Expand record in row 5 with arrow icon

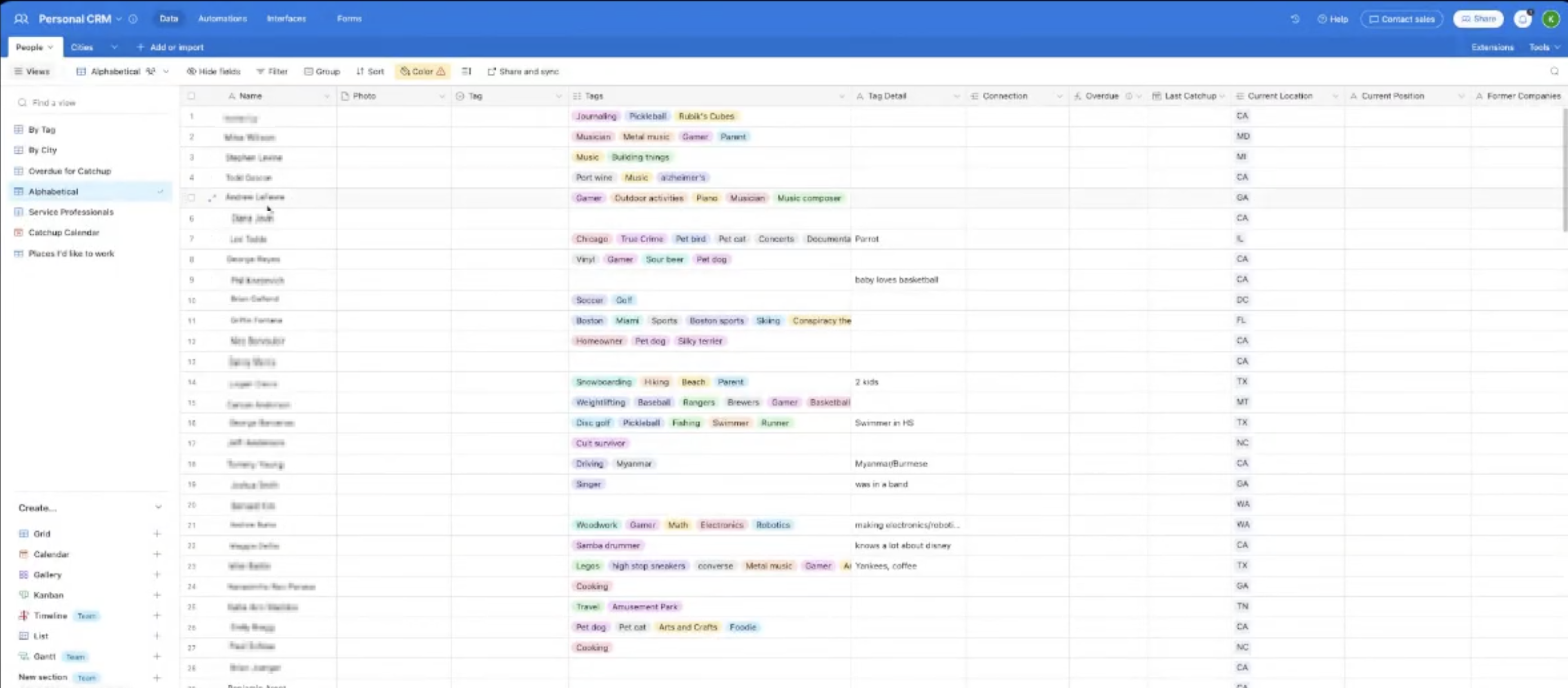point(212,198)
